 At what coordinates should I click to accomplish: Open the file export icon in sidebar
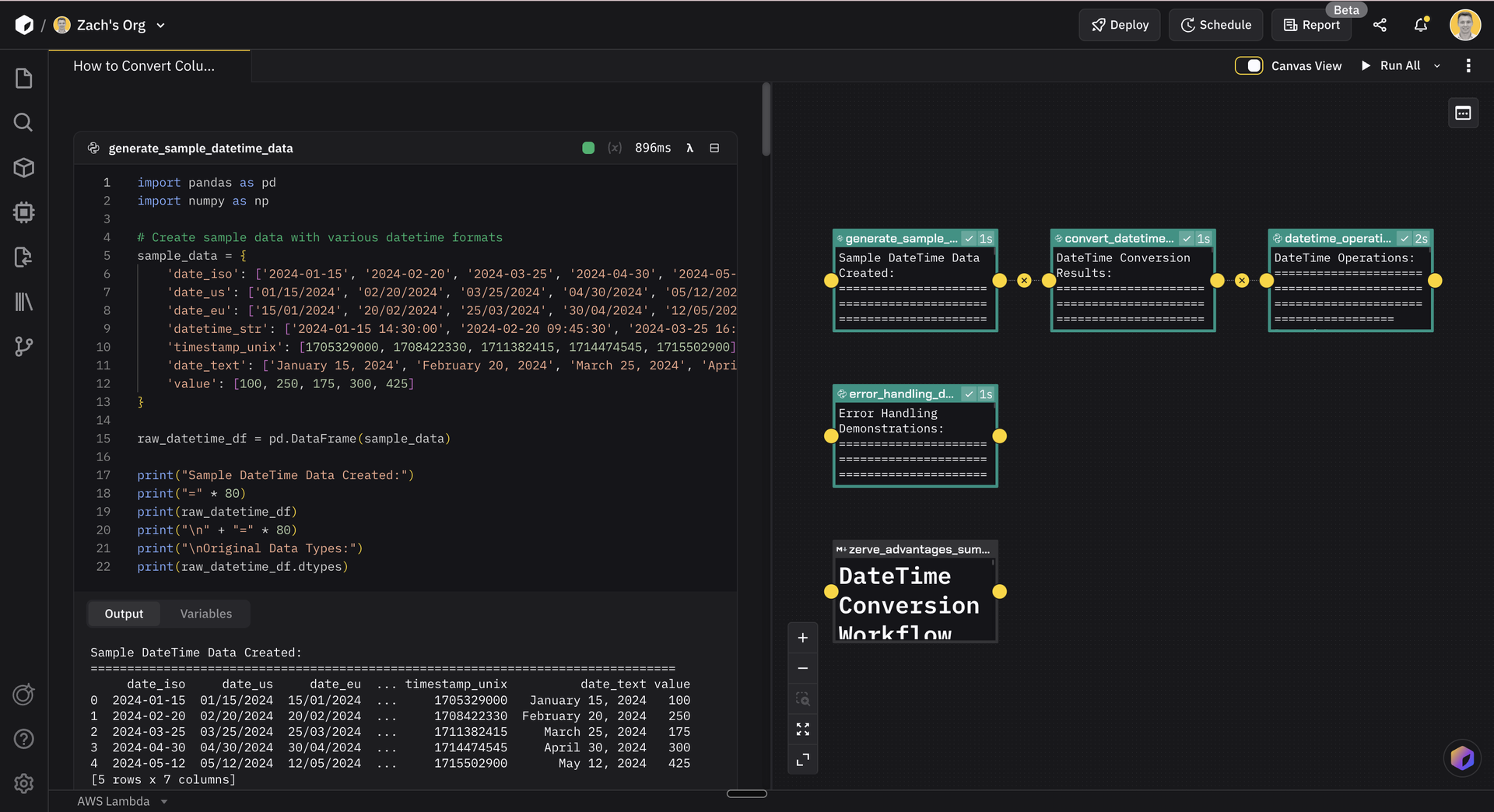coord(24,257)
